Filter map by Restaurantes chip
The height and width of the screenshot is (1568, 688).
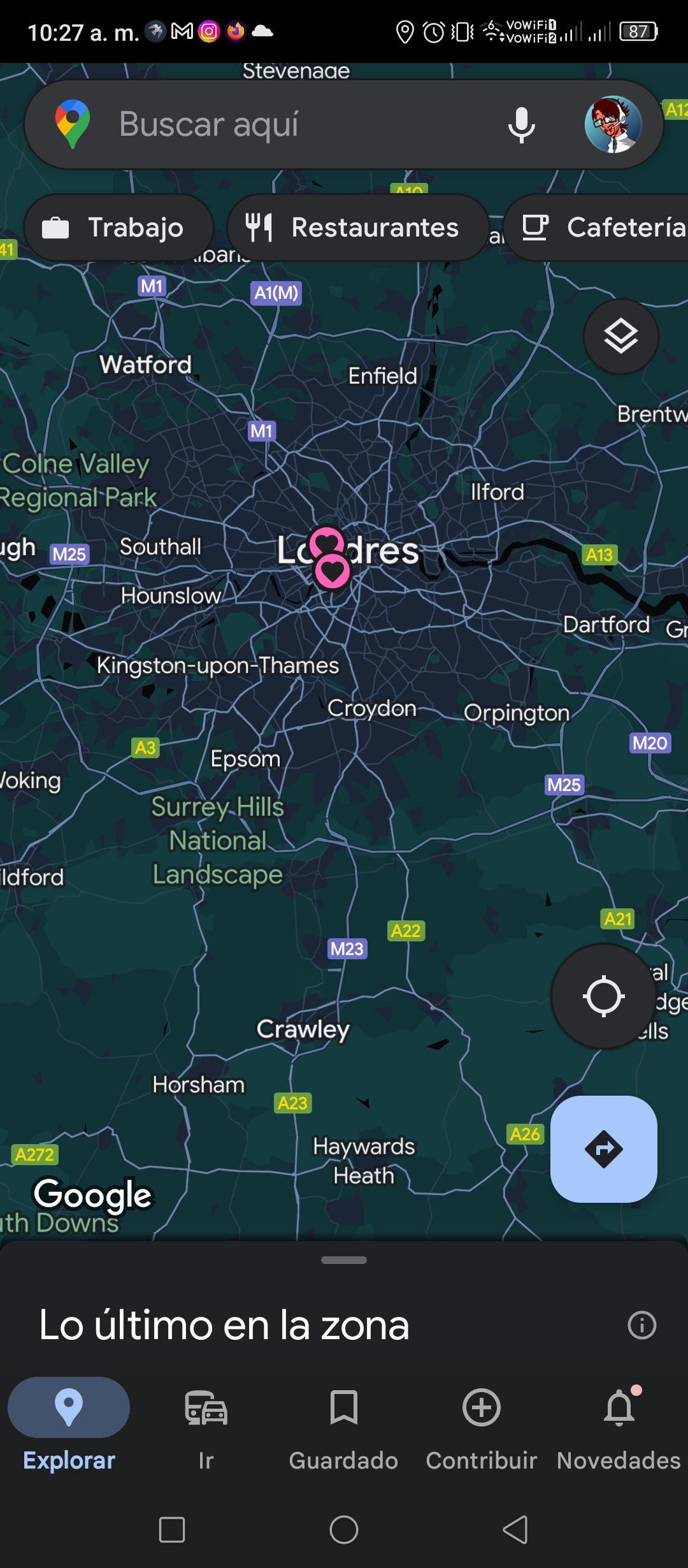(358, 228)
